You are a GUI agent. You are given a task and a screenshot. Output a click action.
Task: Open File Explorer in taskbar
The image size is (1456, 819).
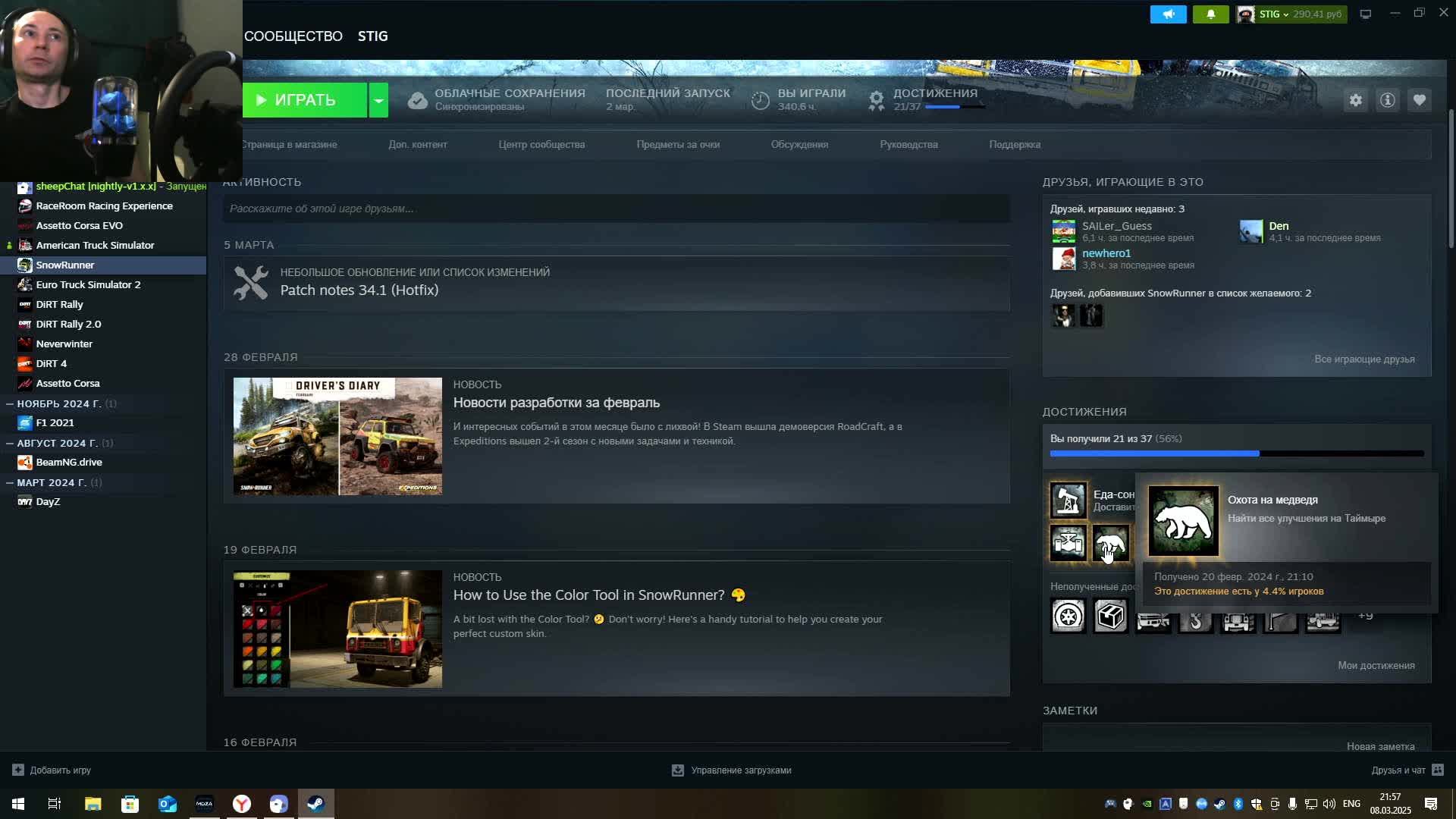(x=93, y=804)
